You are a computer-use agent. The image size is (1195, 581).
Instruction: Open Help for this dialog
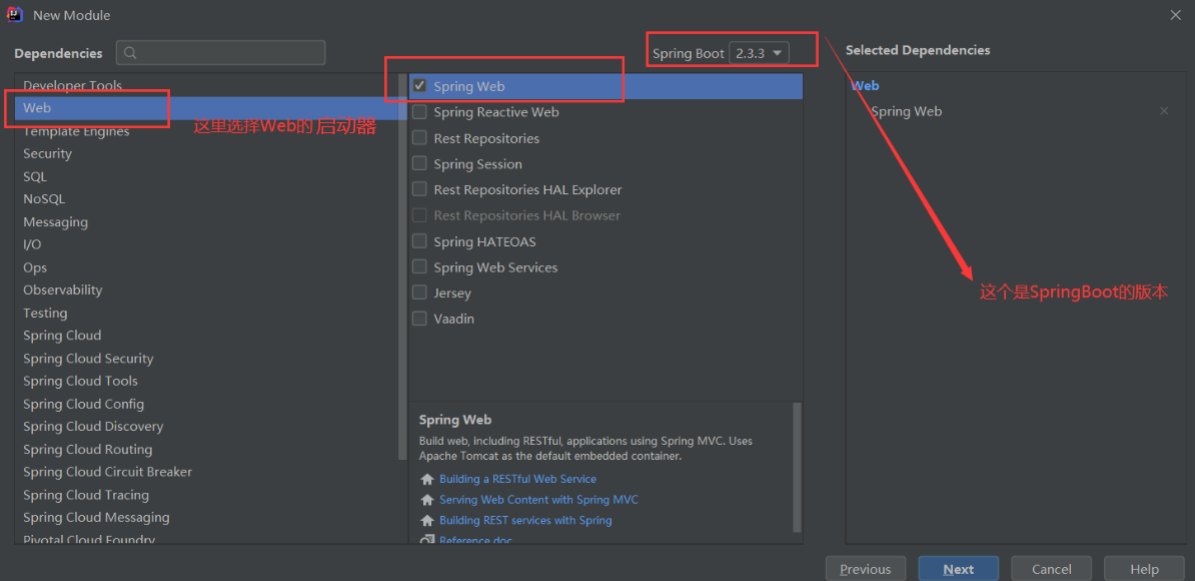pos(1144,569)
